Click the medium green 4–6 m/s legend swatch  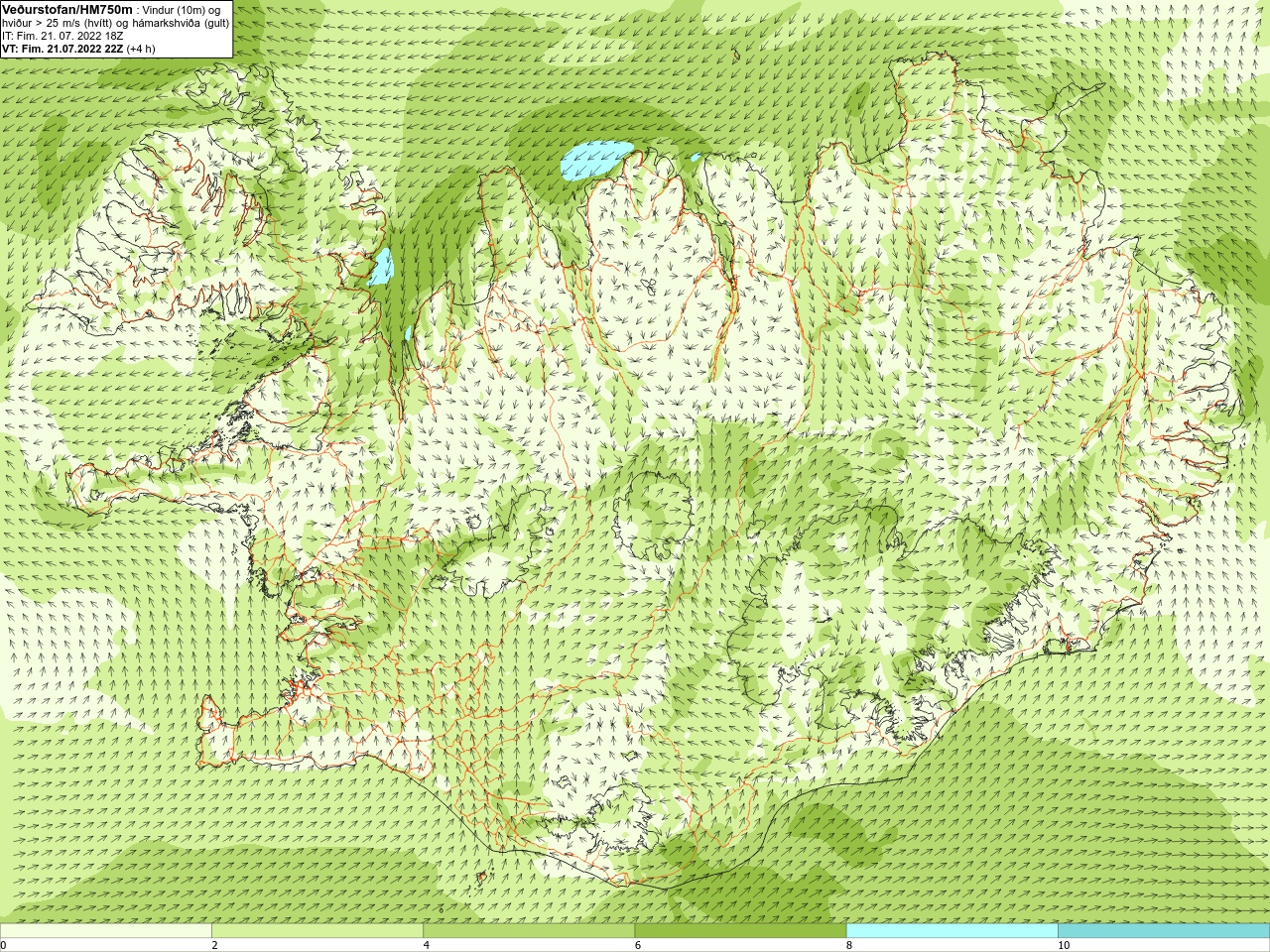529,931
